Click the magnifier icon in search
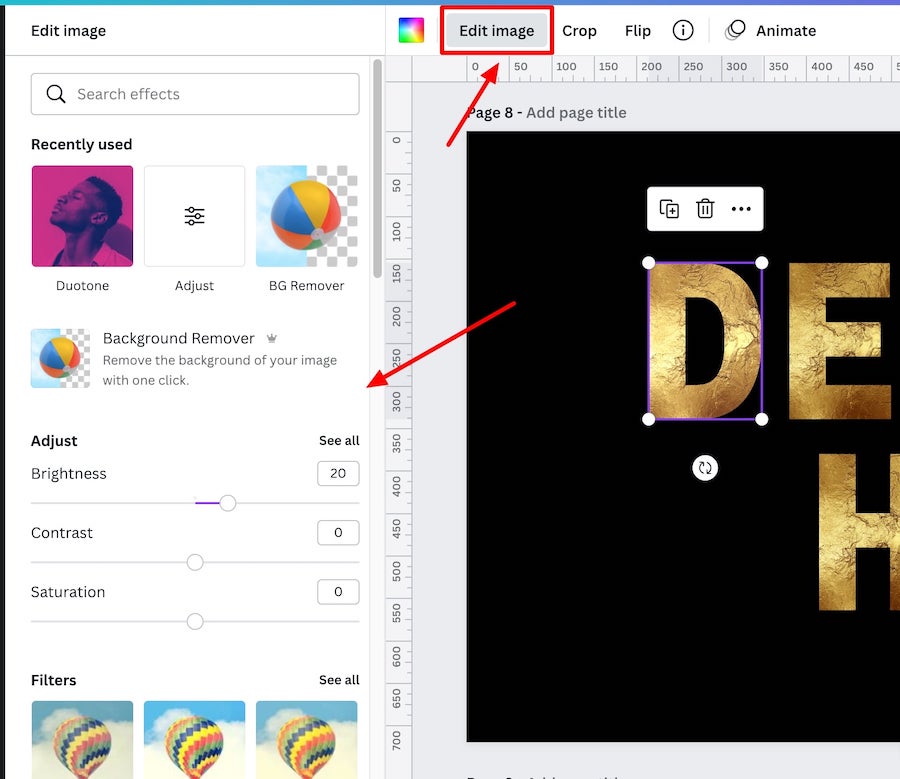The image size is (900, 779). click(56, 94)
